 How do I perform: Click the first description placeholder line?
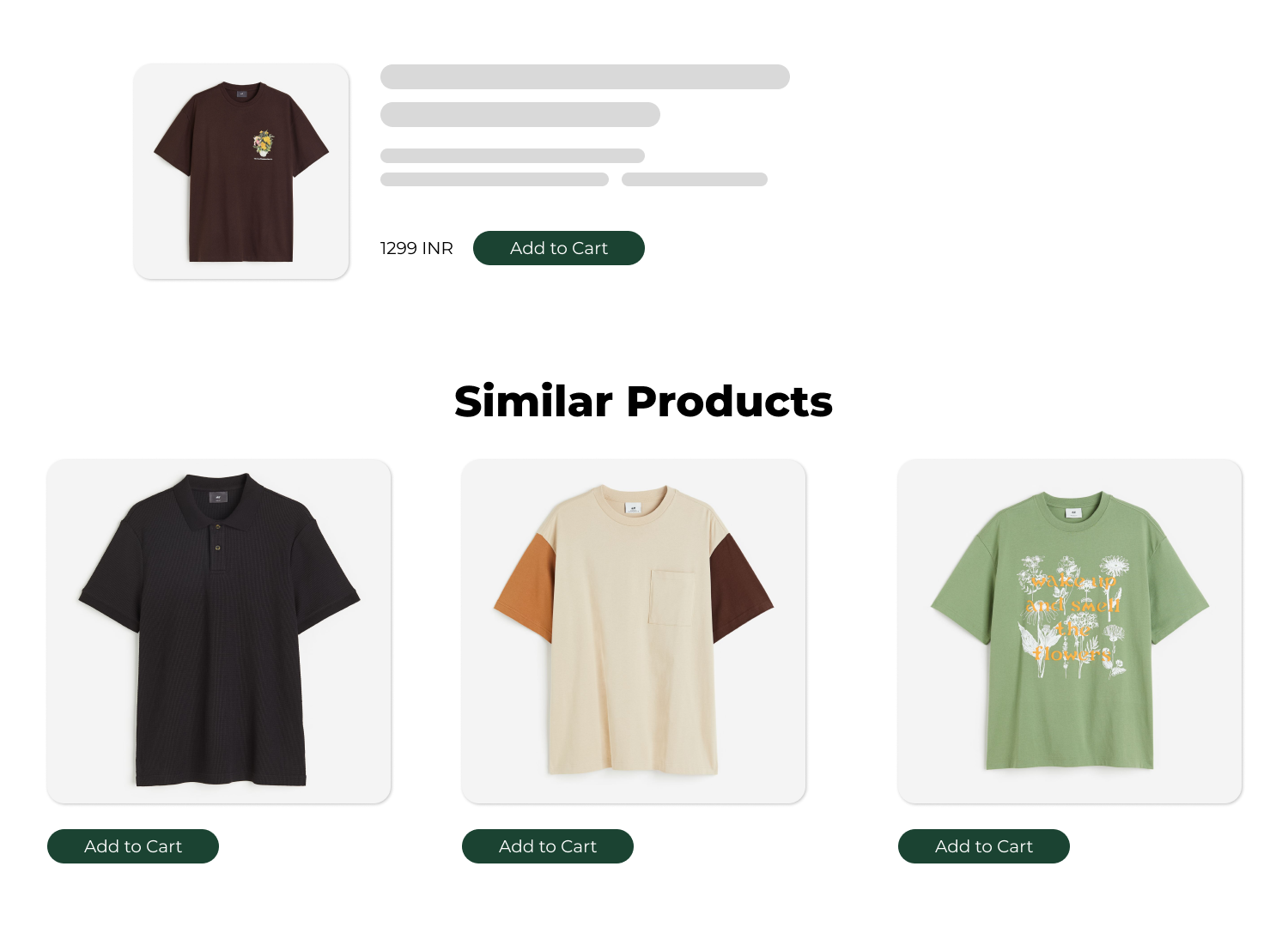tap(513, 155)
